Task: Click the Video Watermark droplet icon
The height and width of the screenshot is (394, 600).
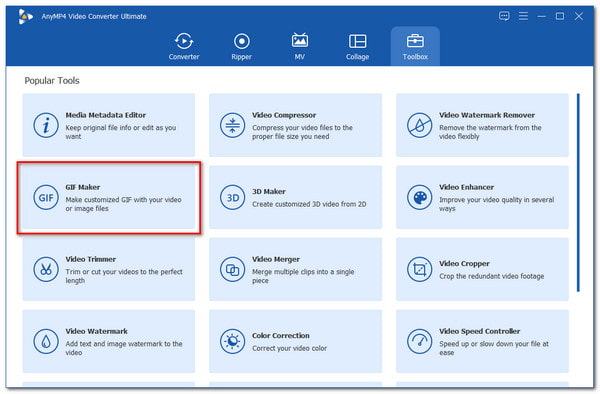Action: (46, 341)
